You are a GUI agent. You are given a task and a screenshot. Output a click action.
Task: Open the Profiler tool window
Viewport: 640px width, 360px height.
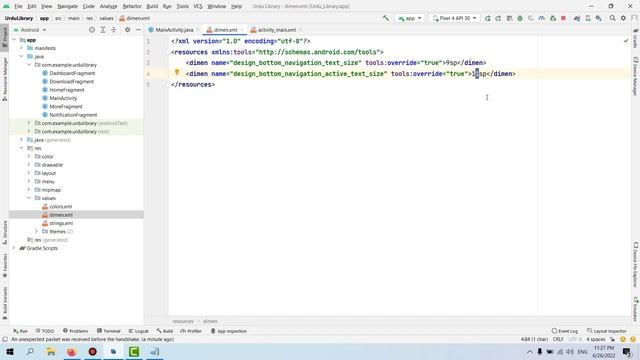(x=191, y=331)
